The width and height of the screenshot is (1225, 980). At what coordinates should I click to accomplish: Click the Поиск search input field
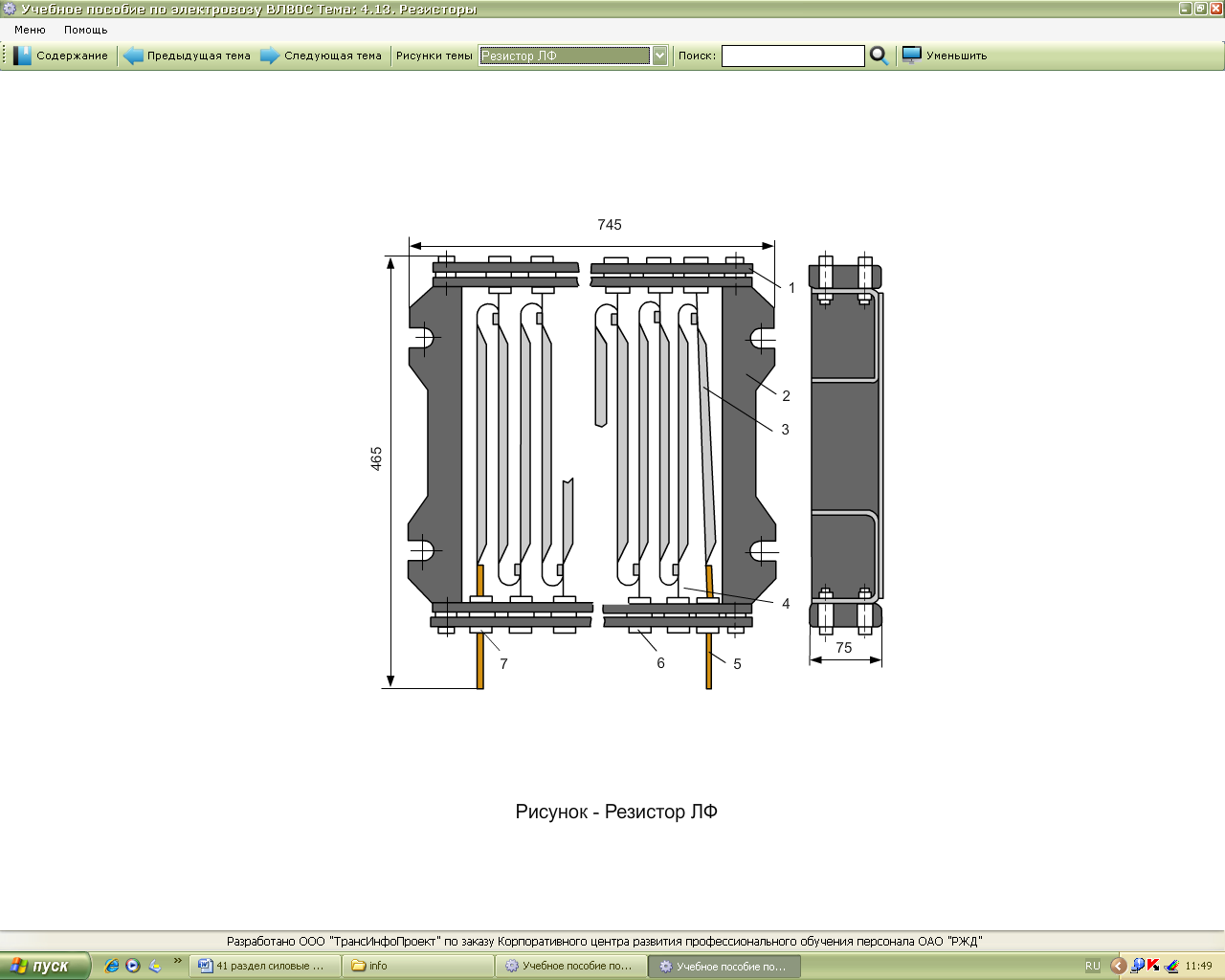792,56
